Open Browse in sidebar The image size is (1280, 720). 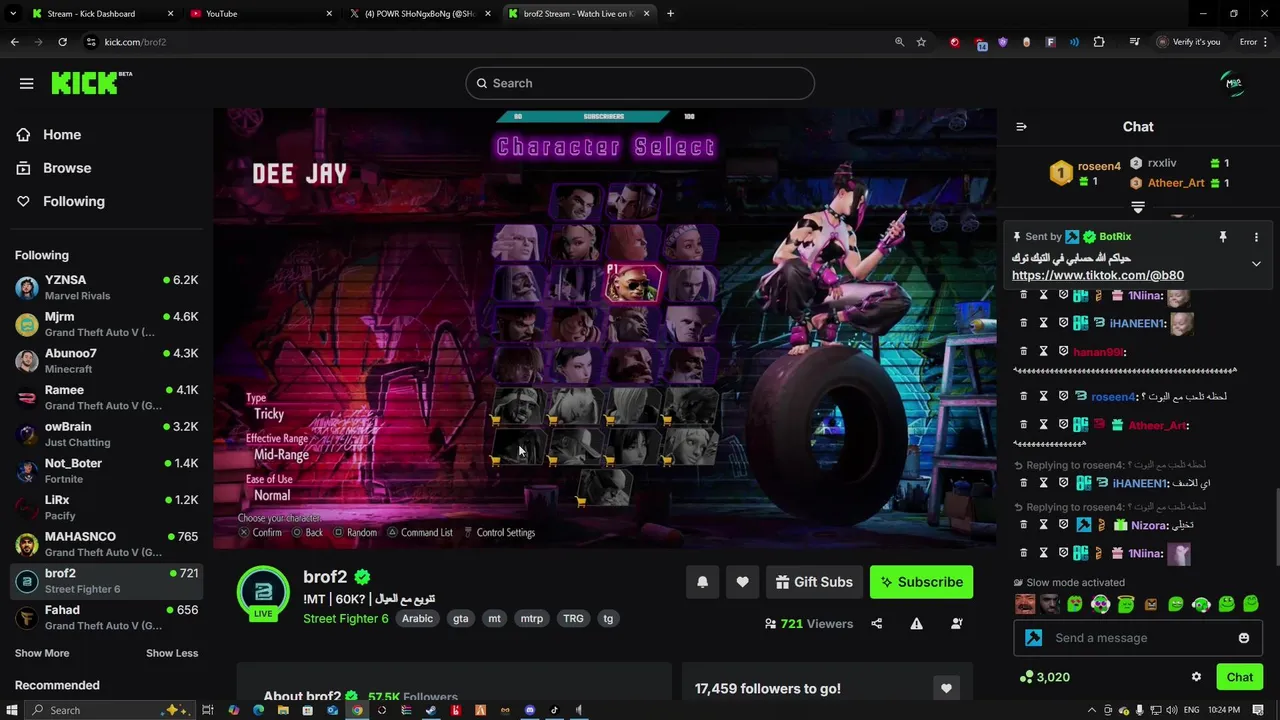tap(104, 168)
